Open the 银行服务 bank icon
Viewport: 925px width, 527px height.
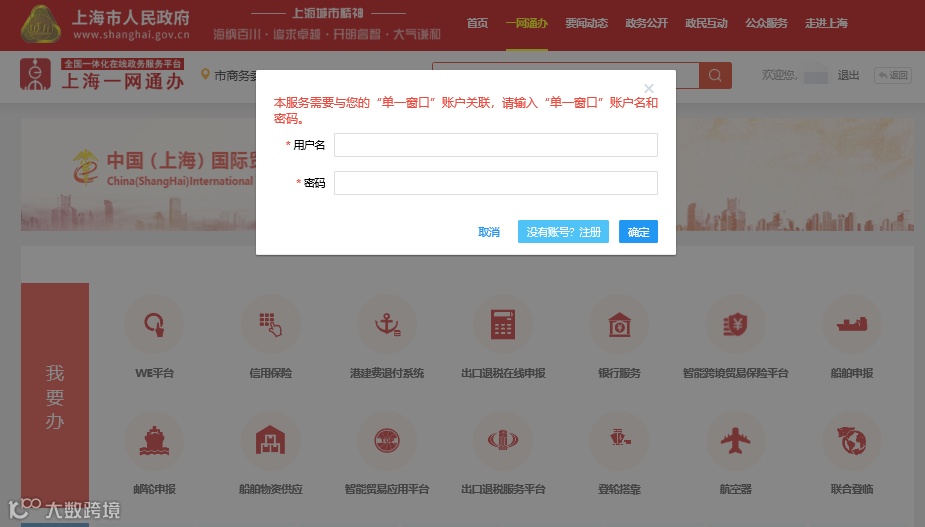[619, 325]
